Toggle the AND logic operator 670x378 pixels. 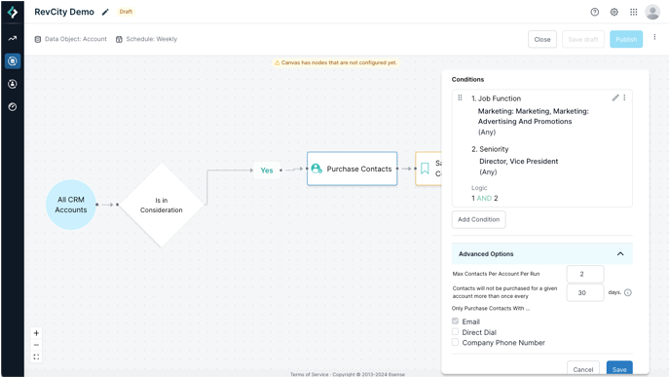pyautogui.click(x=484, y=198)
